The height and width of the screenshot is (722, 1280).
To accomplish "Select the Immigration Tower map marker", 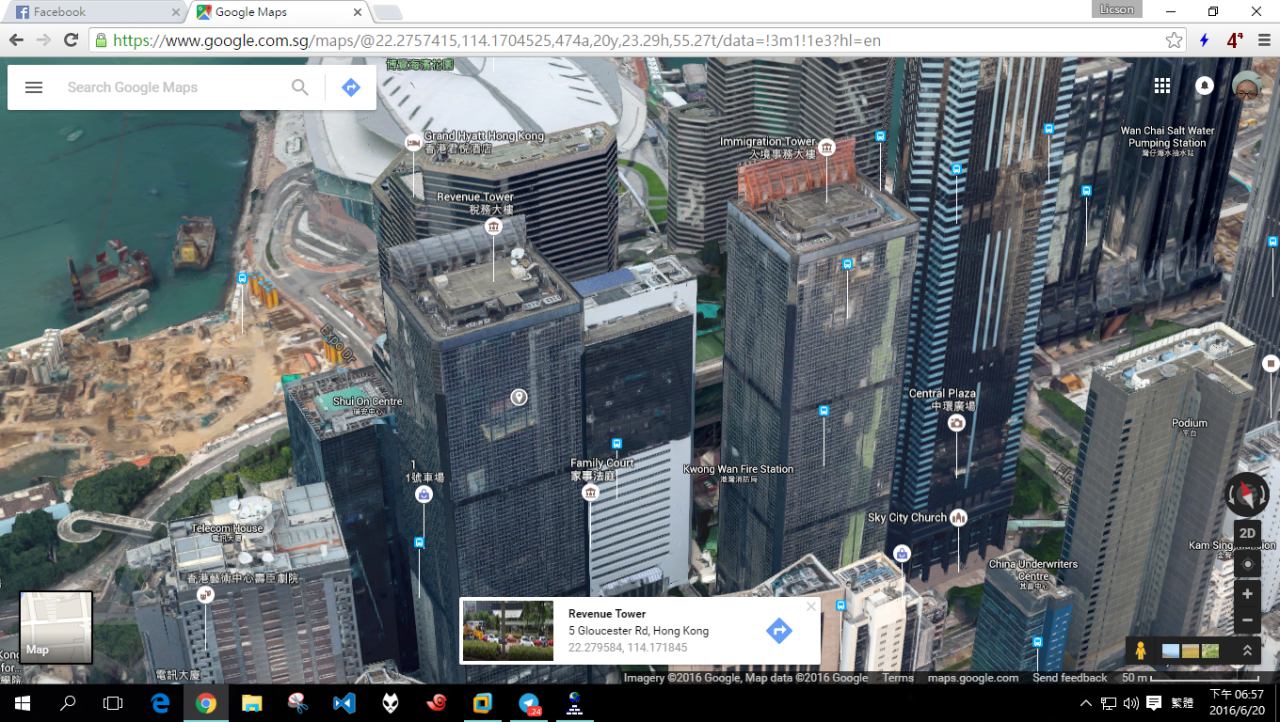I will [827, 148].
